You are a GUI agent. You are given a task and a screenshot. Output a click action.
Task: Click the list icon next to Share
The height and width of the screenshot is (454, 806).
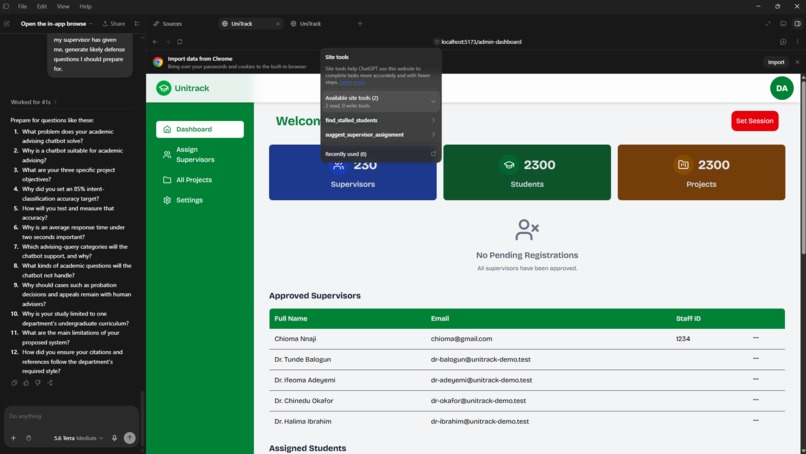(137, 24)
